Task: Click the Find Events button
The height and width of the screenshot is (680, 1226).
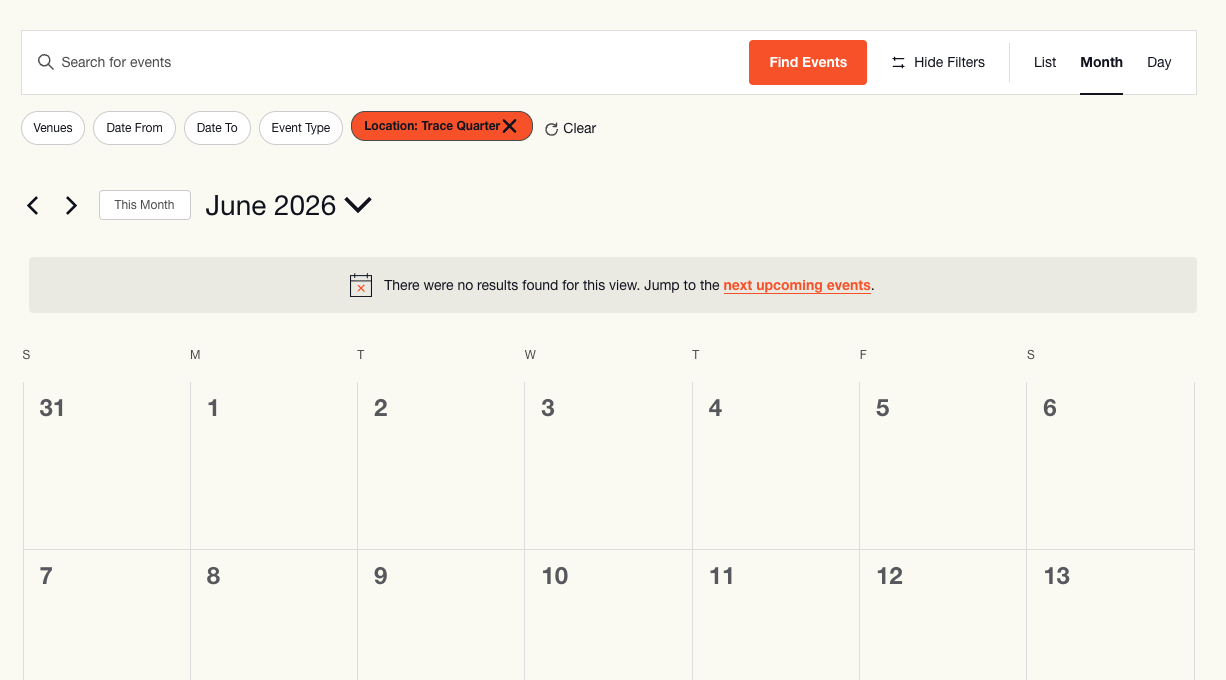Action: tap(808, 62)
